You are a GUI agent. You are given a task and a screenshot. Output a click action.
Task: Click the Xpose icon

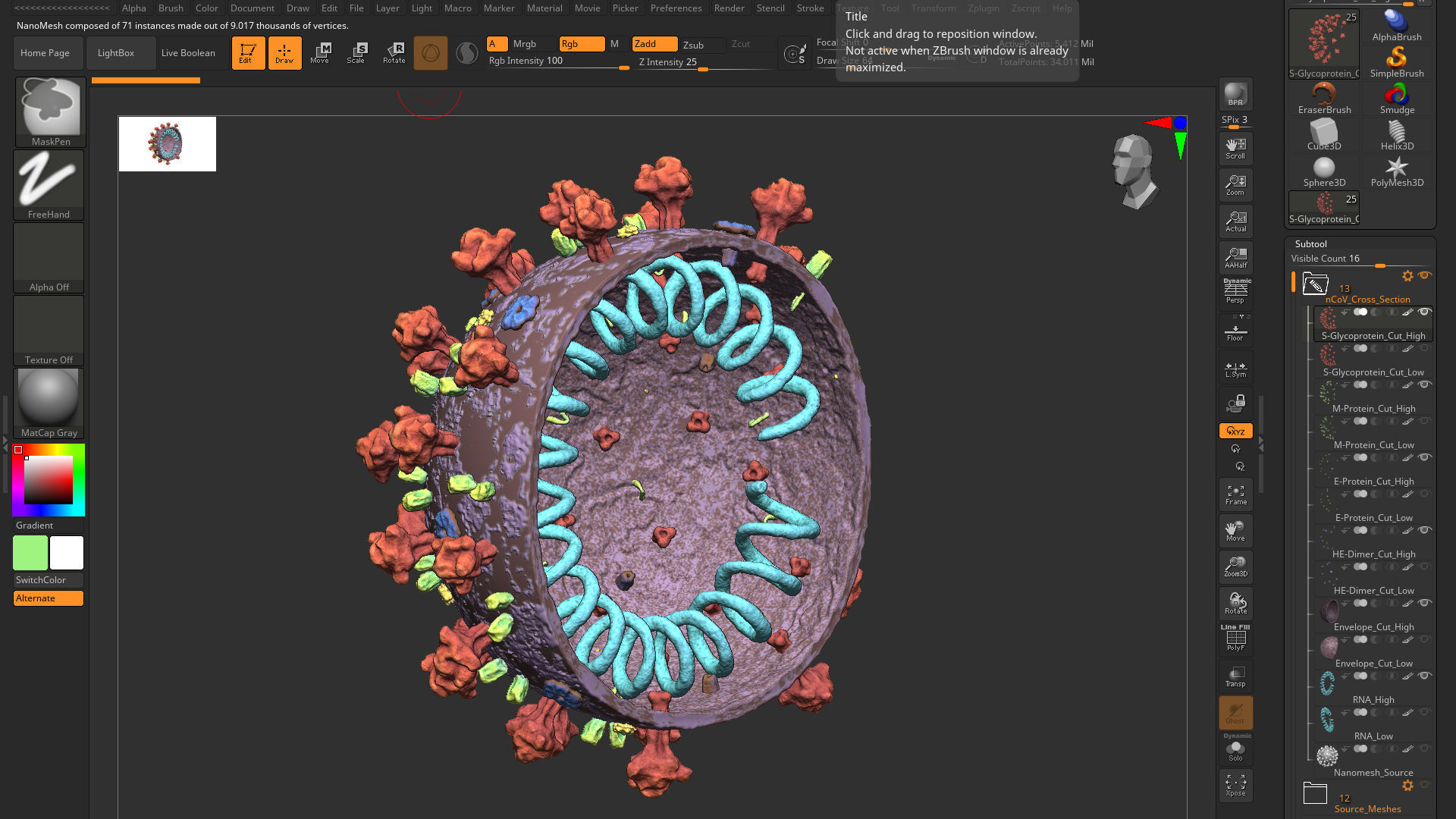1235,785
